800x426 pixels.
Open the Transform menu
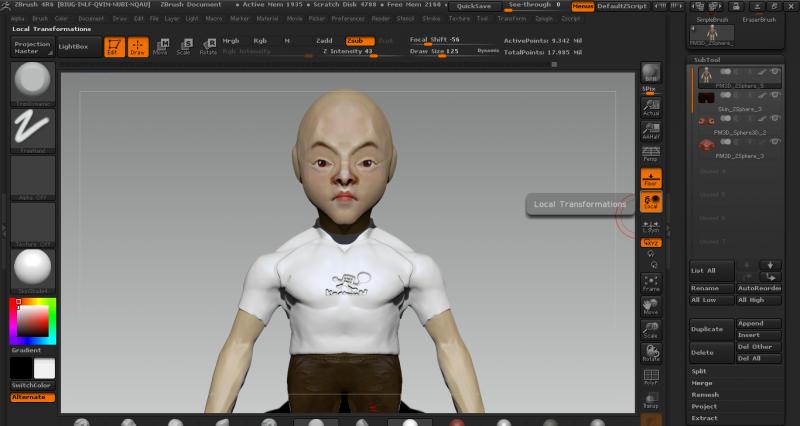512,18
